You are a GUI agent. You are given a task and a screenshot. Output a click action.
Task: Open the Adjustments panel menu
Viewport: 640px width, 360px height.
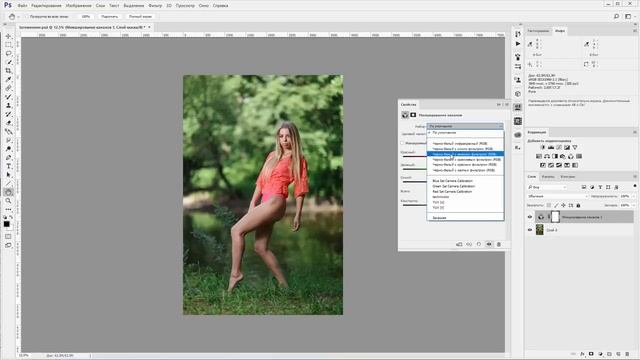click(x=635, y=132)
